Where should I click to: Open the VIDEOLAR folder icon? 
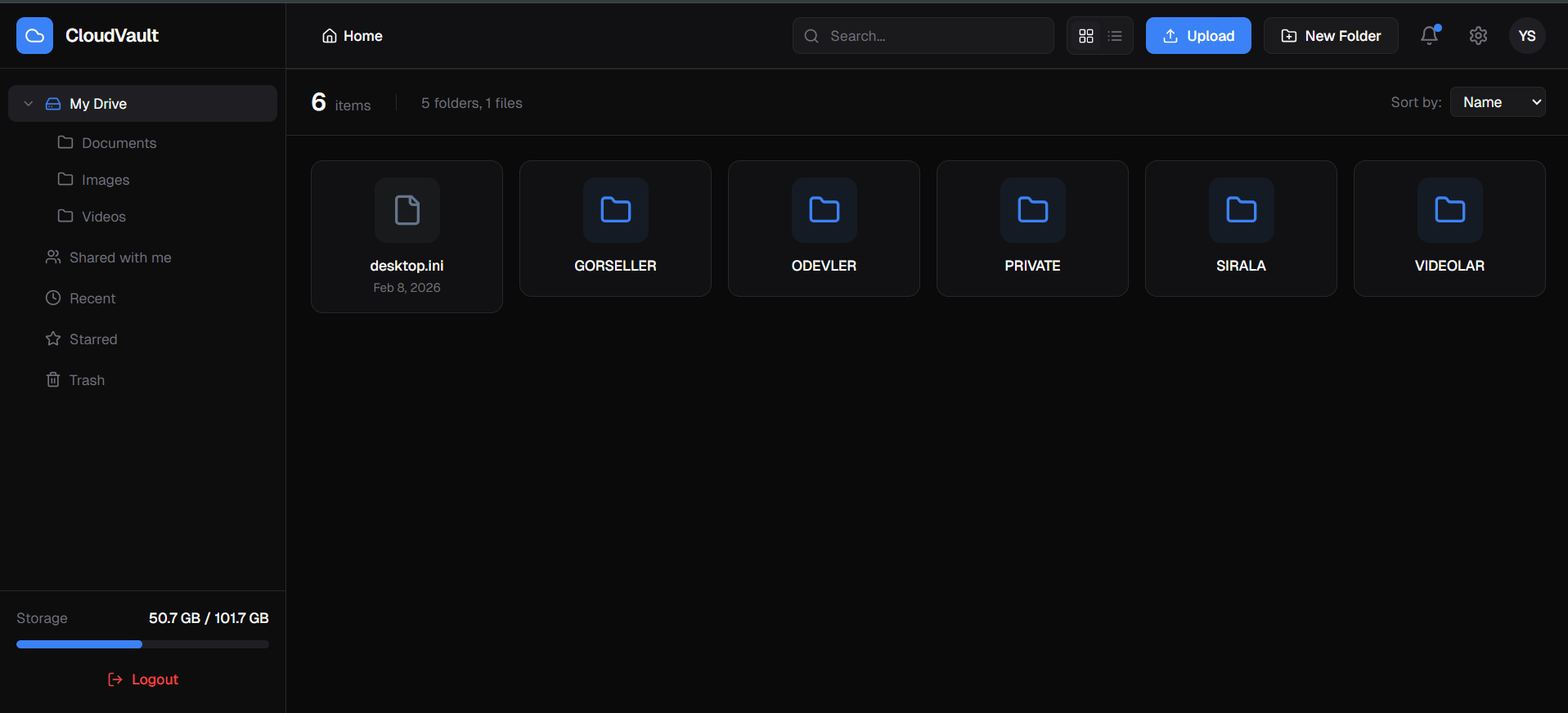tap(1449, 210)
